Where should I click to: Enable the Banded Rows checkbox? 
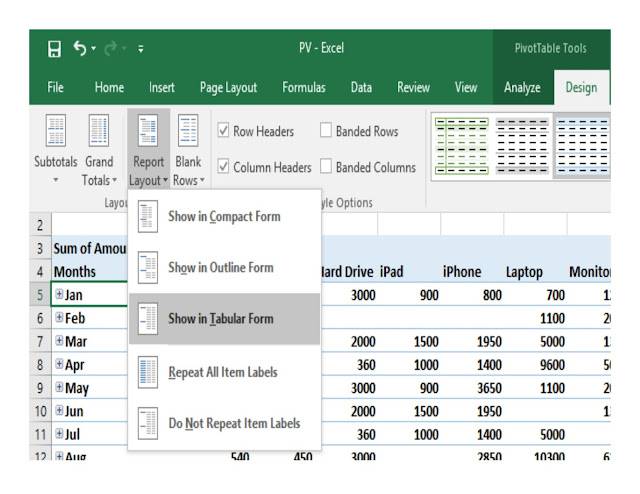click(x=326, y=131)
